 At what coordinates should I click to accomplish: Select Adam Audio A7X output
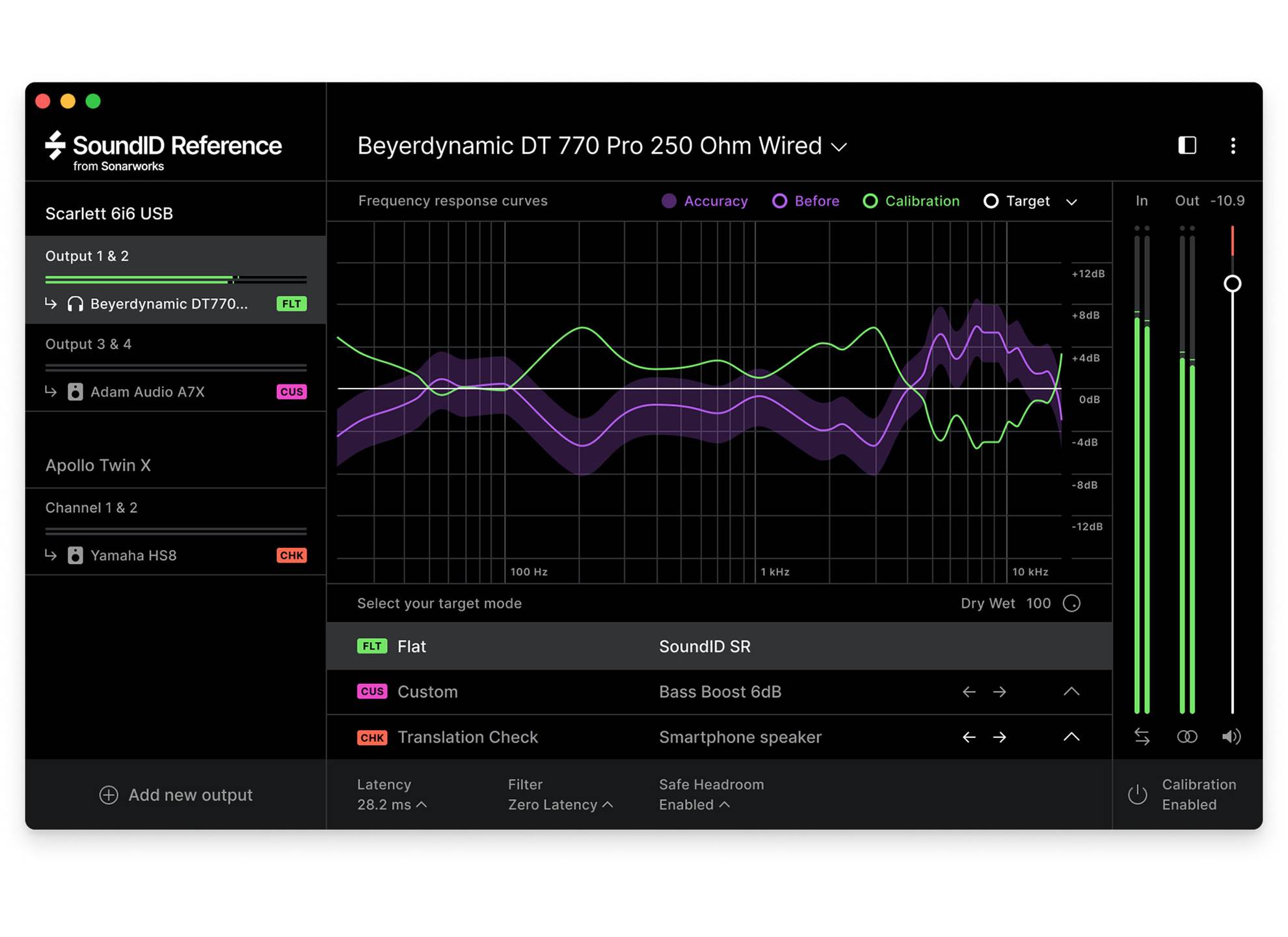click(x=147, y=392)
